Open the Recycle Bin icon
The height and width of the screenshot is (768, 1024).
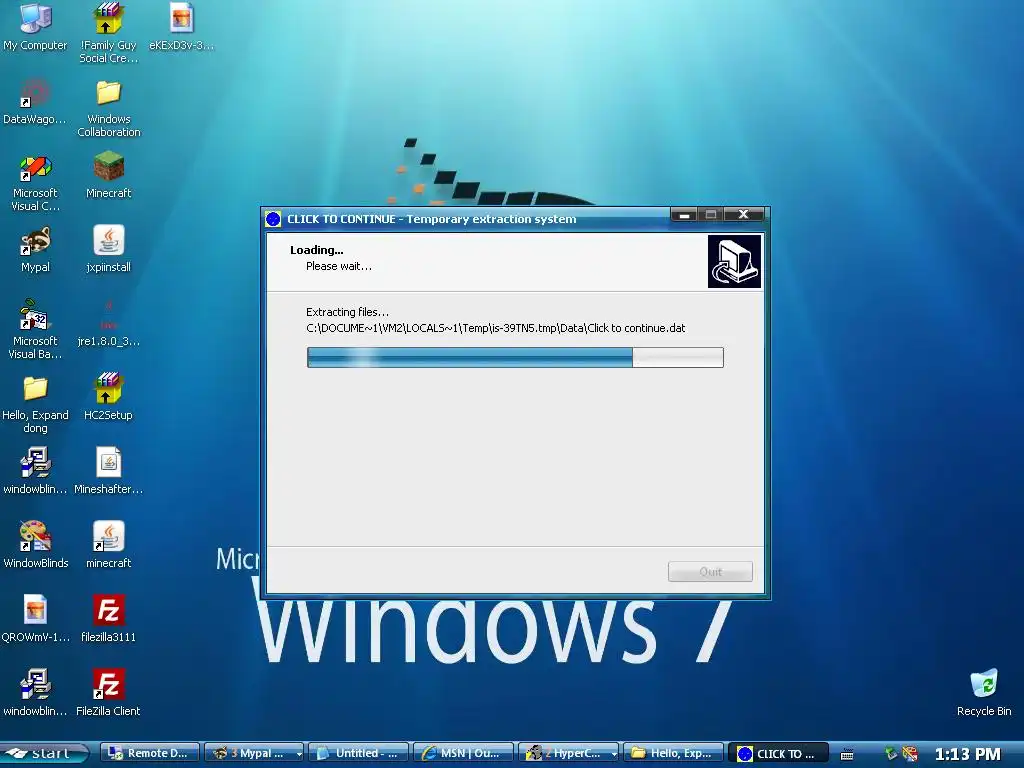click(984, 683)
